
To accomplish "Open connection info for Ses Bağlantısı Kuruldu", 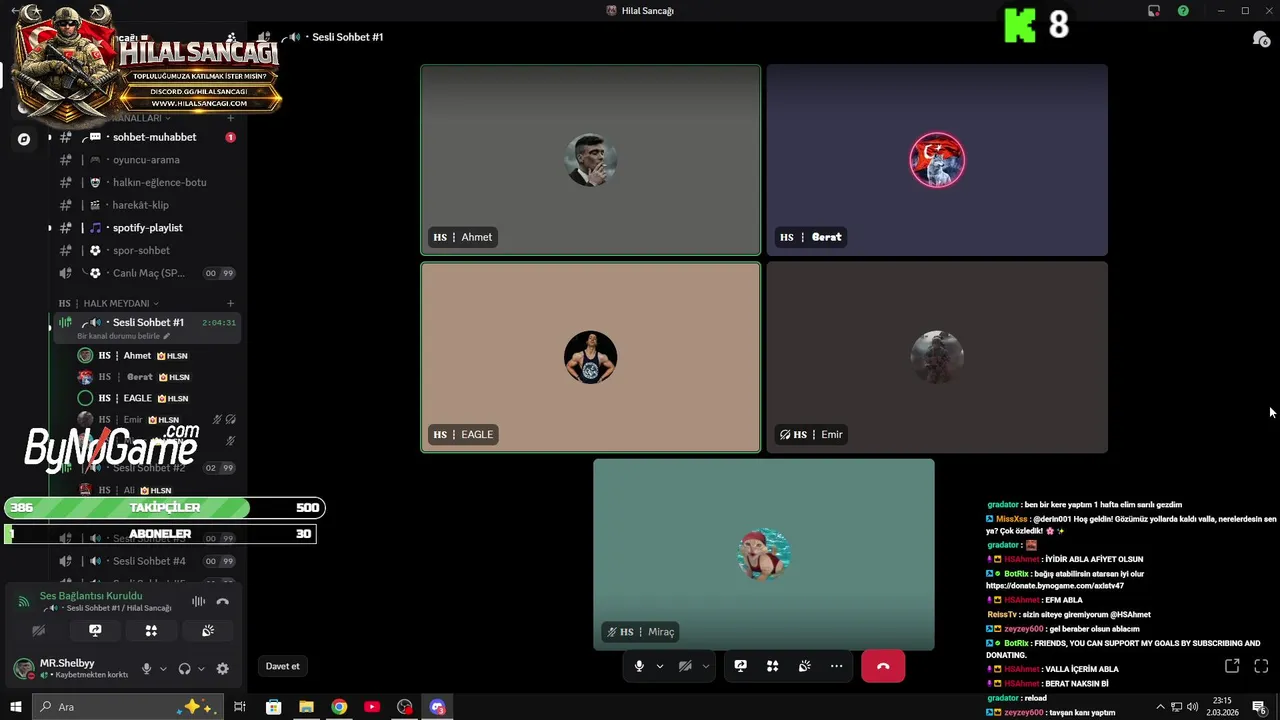I will click(91, 596).
